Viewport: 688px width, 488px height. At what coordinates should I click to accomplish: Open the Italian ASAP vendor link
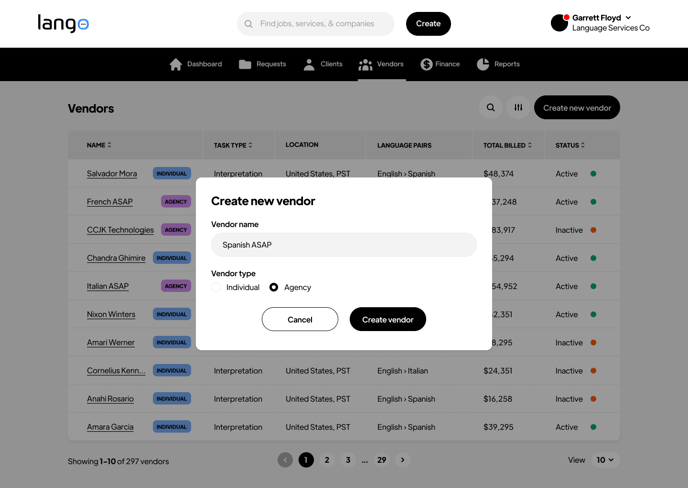click(x=108, y=286)
